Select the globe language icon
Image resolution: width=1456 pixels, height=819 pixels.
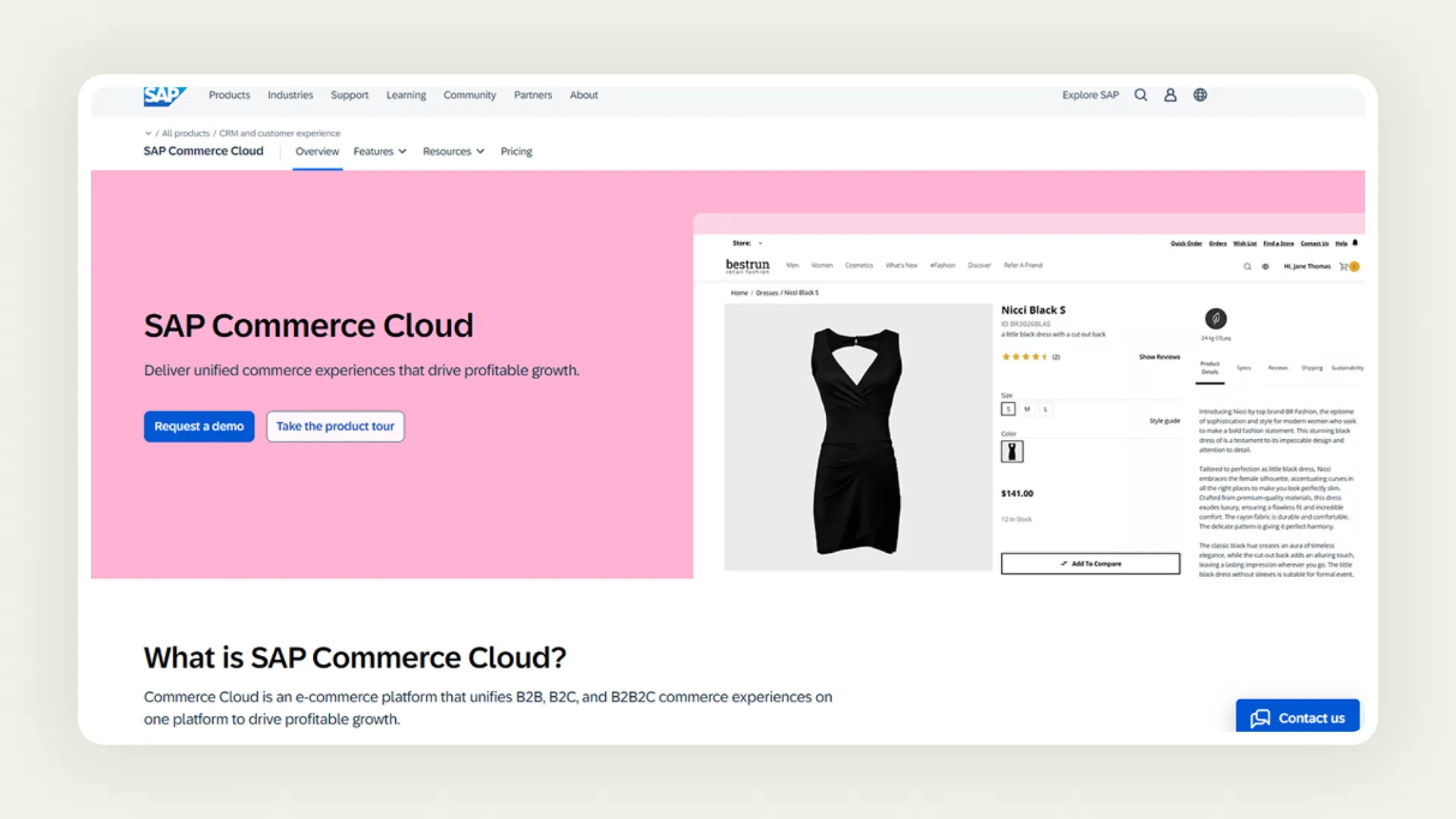click(x=1200, y=94)
